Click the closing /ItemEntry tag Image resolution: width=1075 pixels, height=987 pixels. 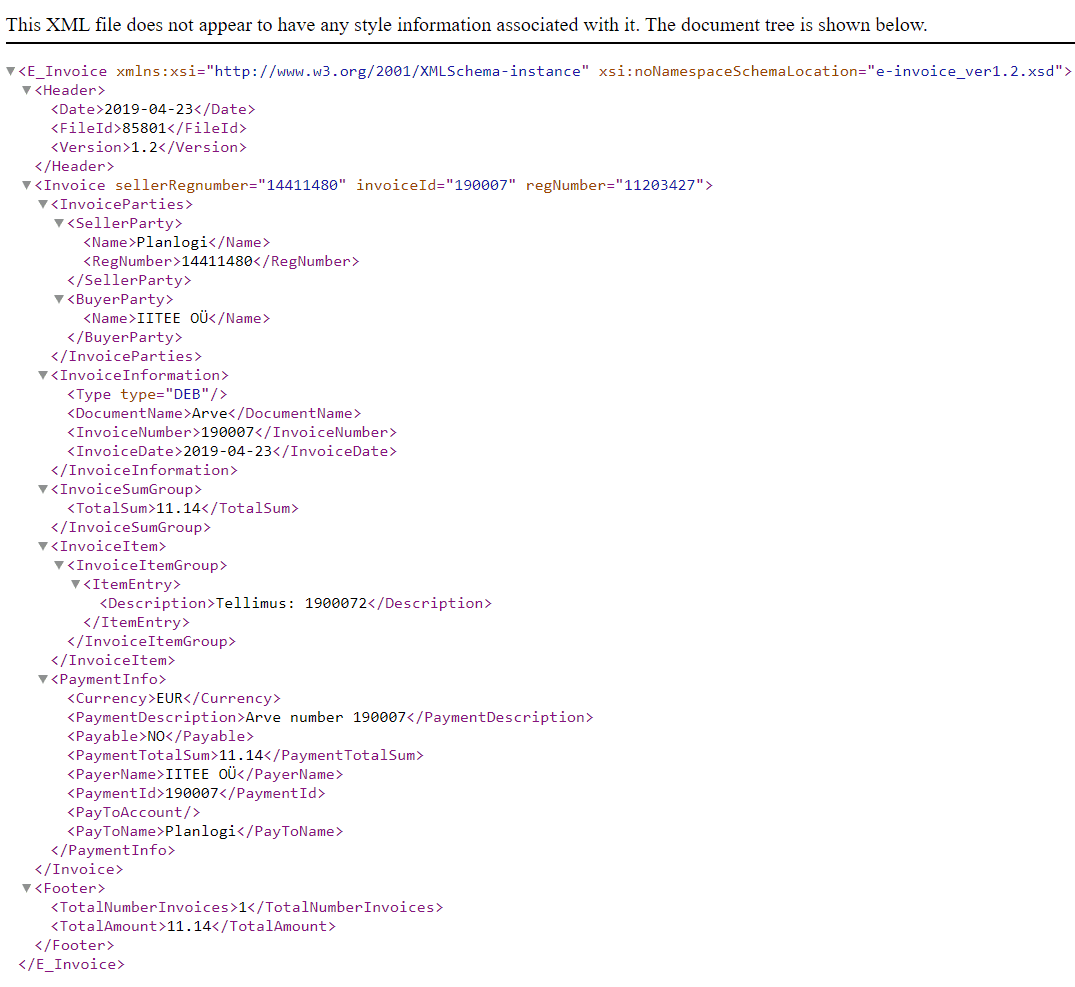(136, 622)
